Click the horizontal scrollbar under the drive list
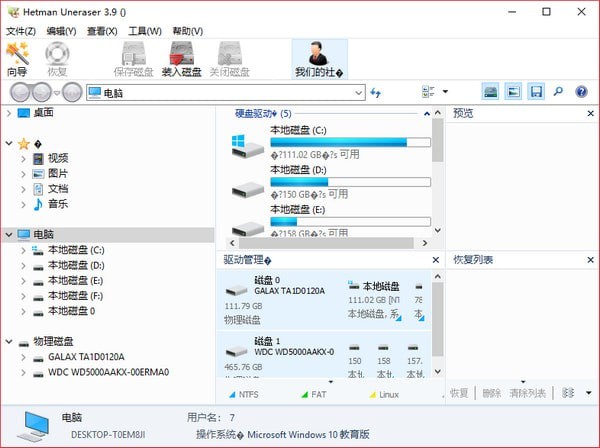 (326, 243)
